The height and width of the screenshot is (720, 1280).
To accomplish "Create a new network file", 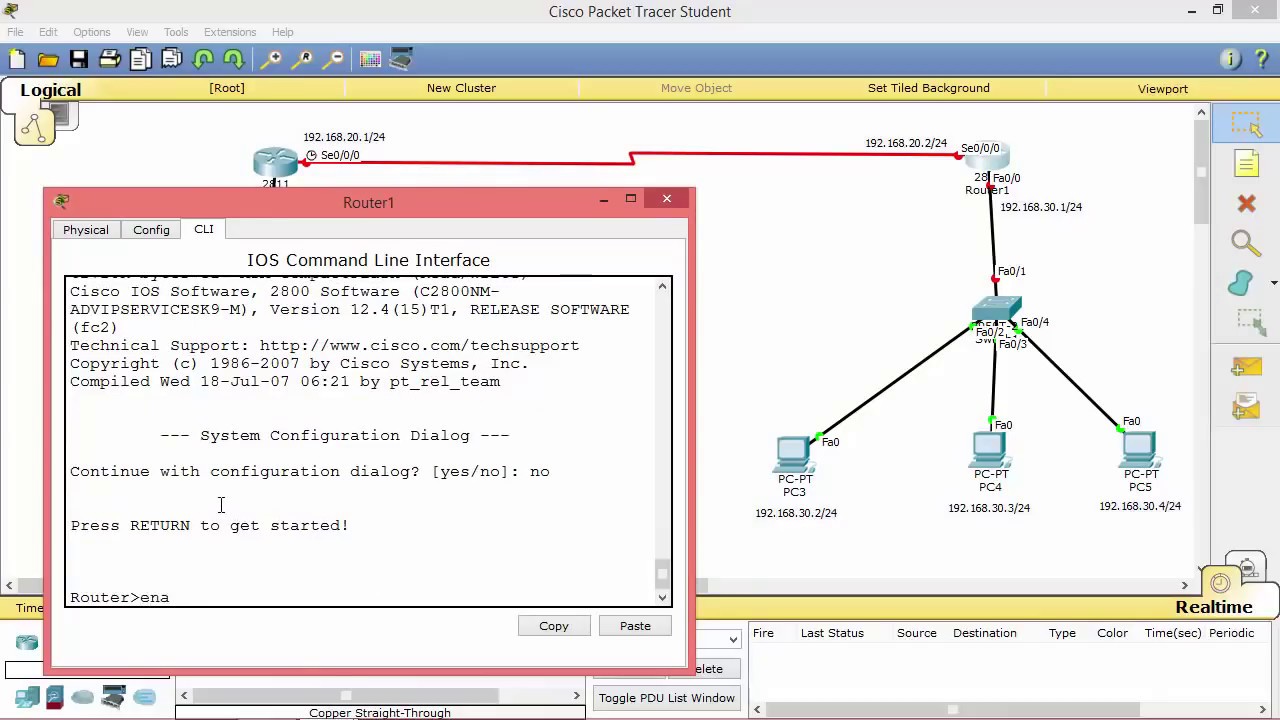I will (17, 60).
